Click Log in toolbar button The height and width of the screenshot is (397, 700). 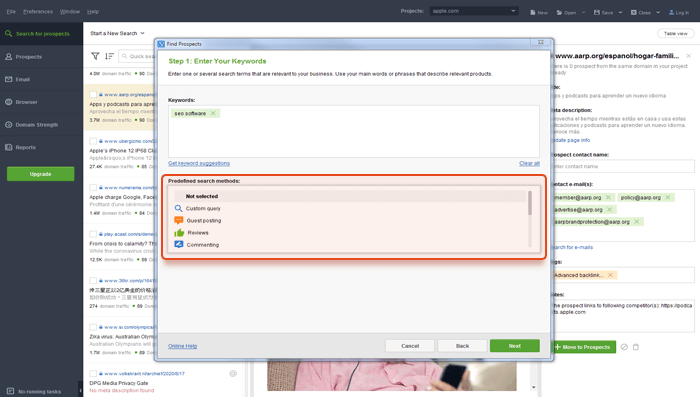(x=679, y=13)
